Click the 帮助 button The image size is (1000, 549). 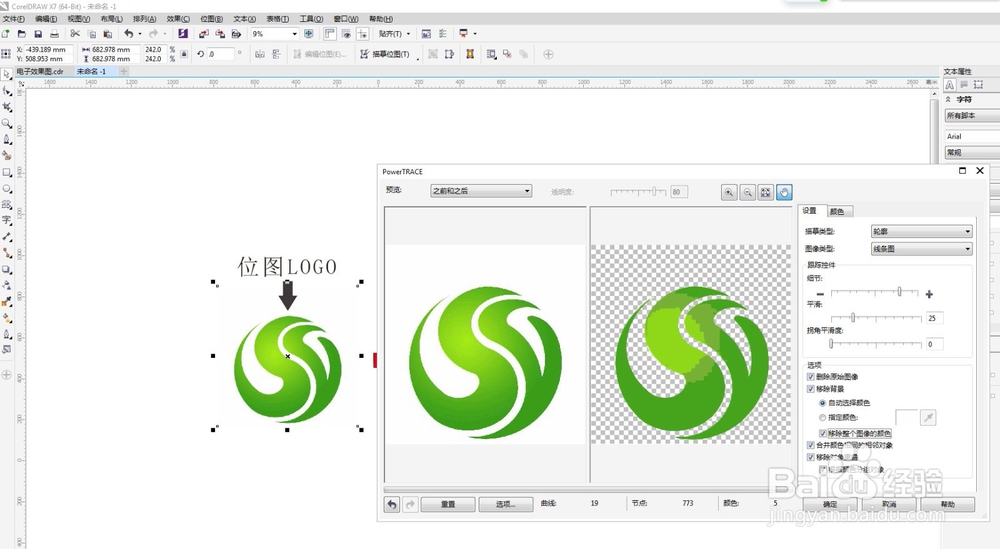tap(948, 504)
